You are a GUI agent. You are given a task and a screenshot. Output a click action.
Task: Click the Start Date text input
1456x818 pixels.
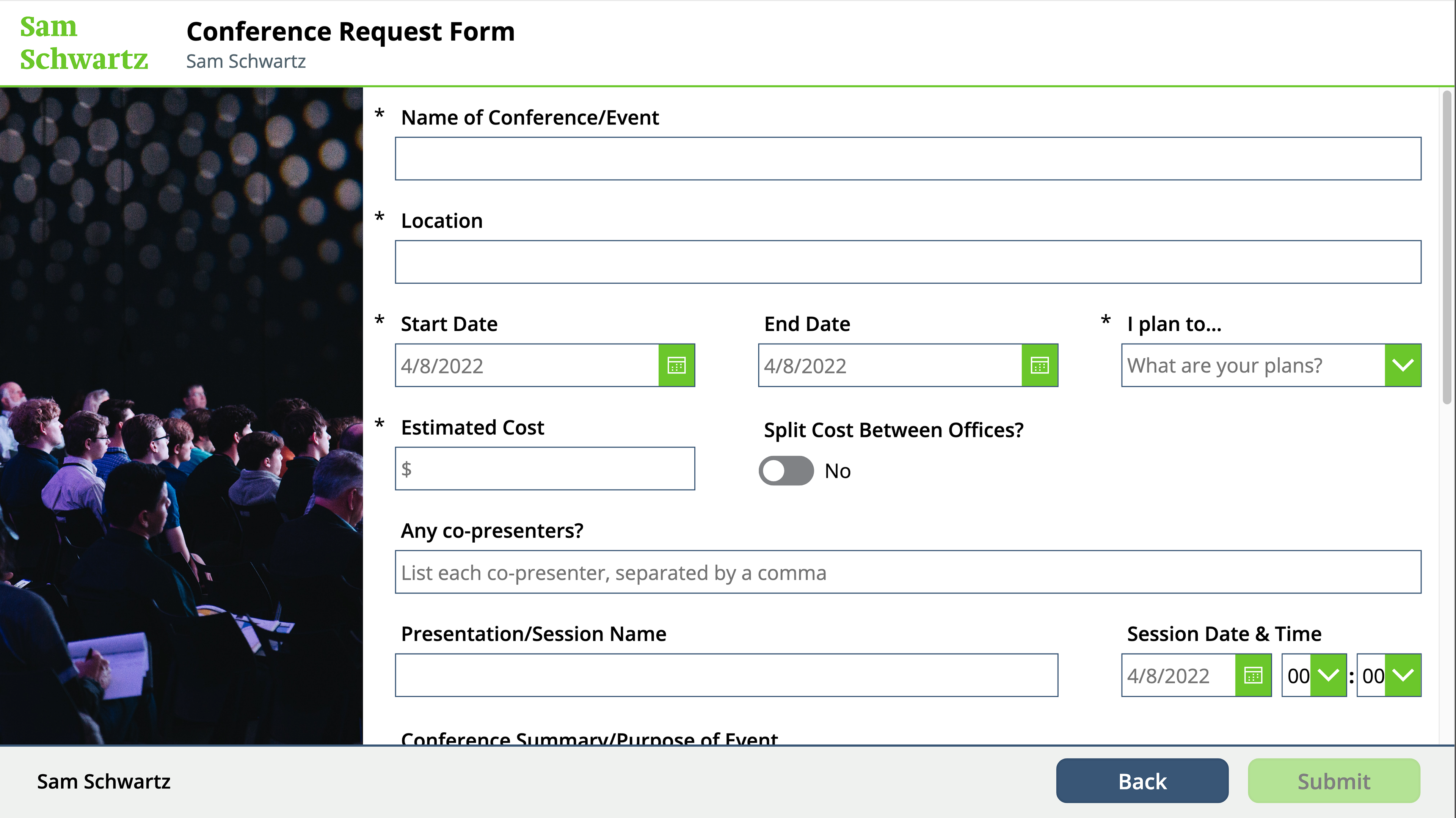(527, 365)
